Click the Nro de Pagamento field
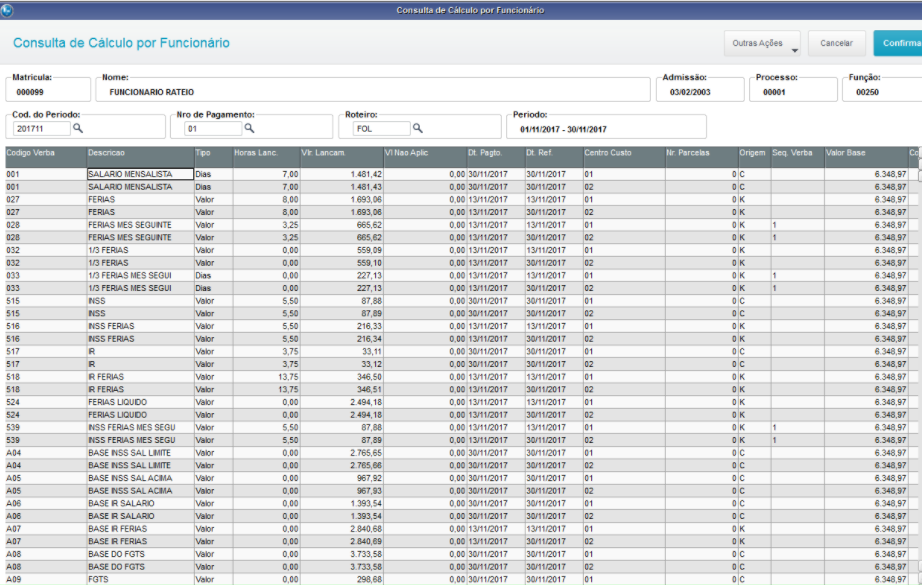 pos(213,129)
